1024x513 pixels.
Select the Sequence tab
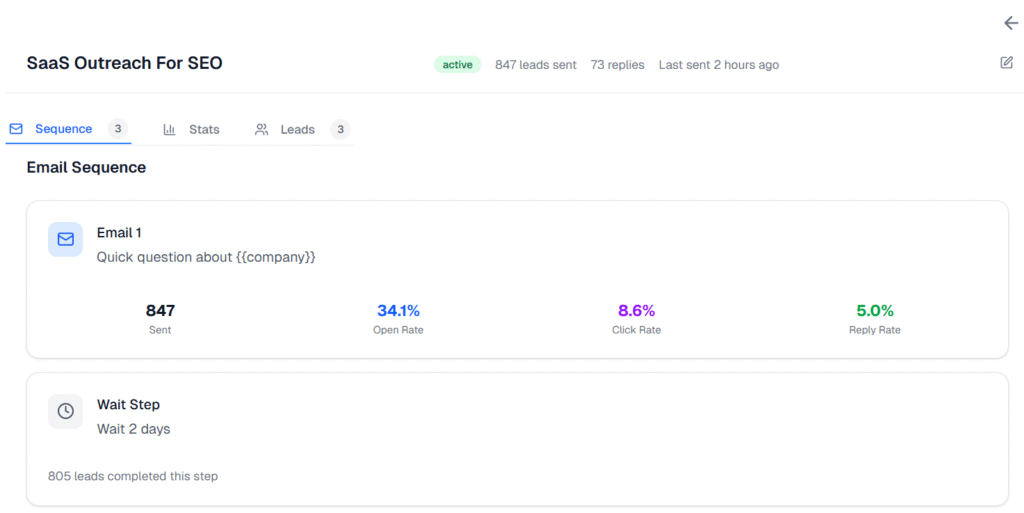point(69,129)
